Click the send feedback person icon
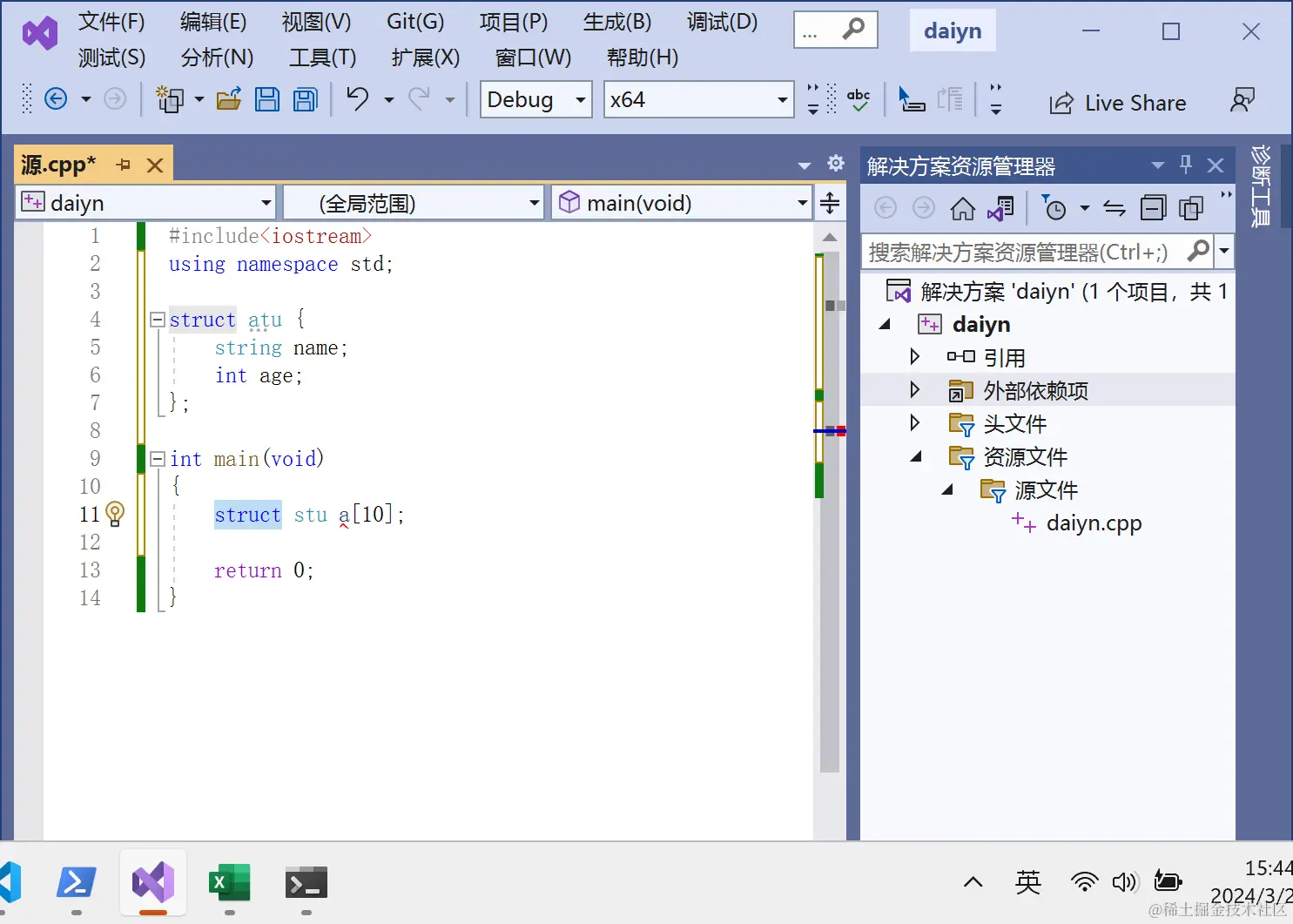This screenshot has height=924, width=1293. point(1242,100)
